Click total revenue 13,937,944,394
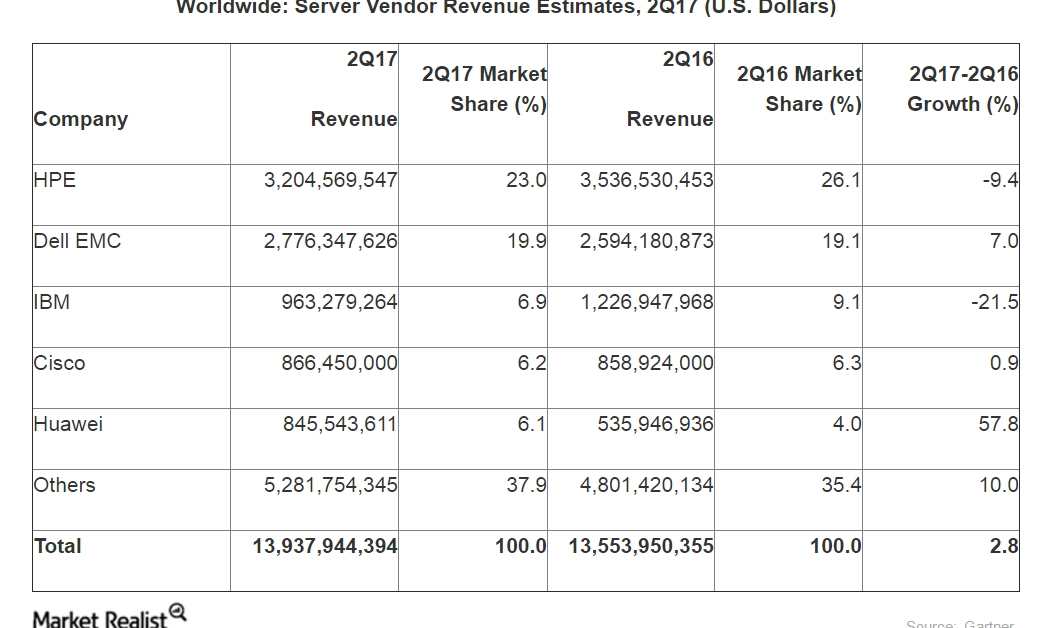The image size is (1051, 628). (325, 546)
